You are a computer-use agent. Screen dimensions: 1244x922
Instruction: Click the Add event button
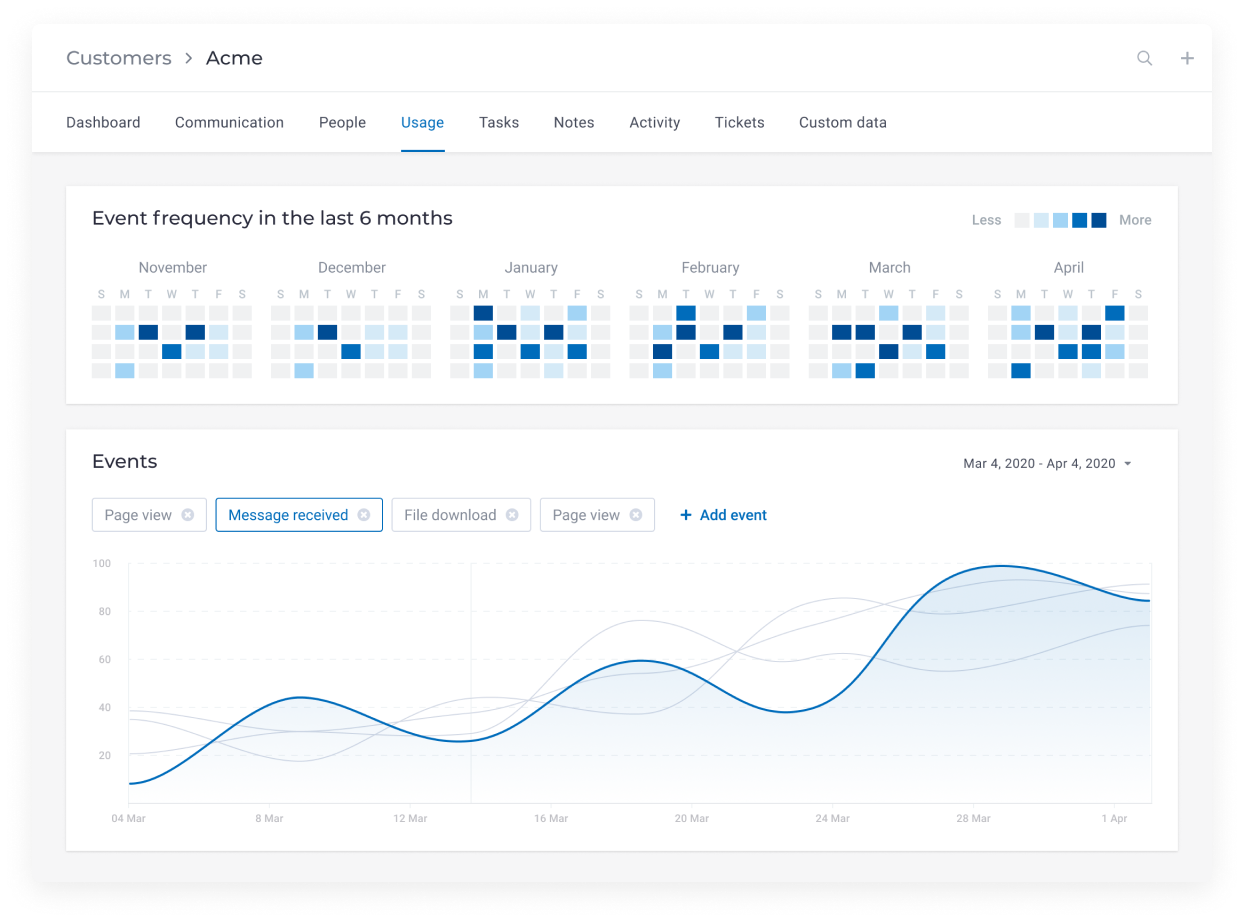click(723, 515)
